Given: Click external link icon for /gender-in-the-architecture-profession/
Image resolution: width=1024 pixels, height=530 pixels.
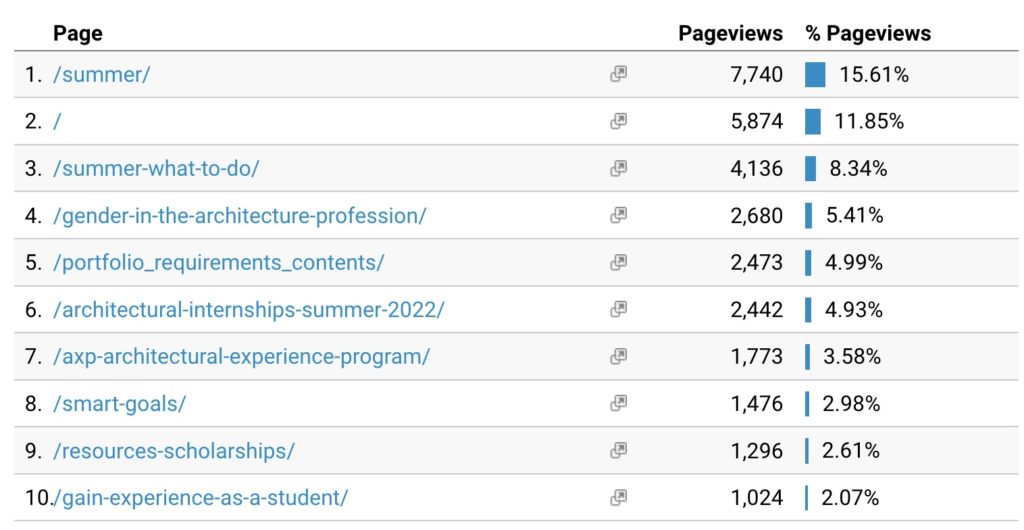Looking at the screenshot, I should point(618,215).
